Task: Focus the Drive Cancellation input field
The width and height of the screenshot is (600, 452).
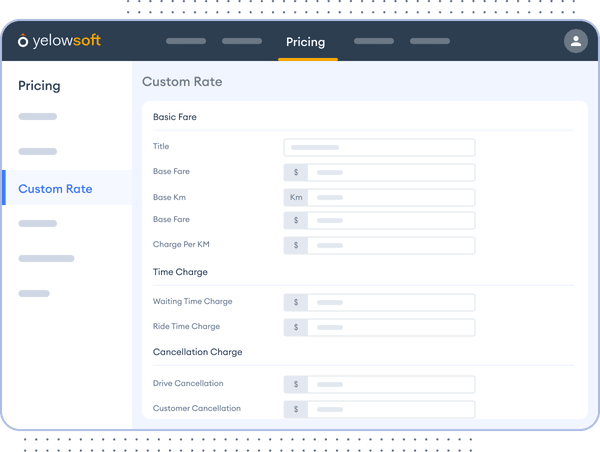Action: pyautogui.click(x=391, y=384)
